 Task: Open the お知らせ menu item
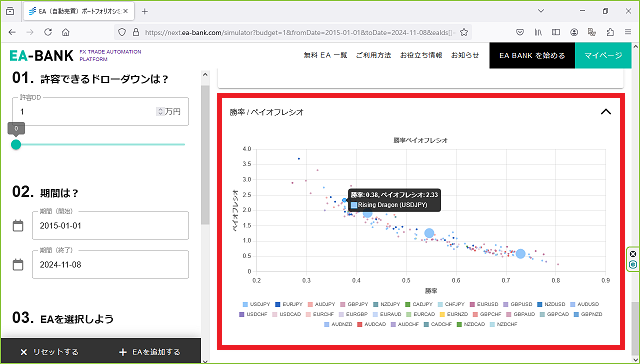pyautogui.click(x=465, y=55)
